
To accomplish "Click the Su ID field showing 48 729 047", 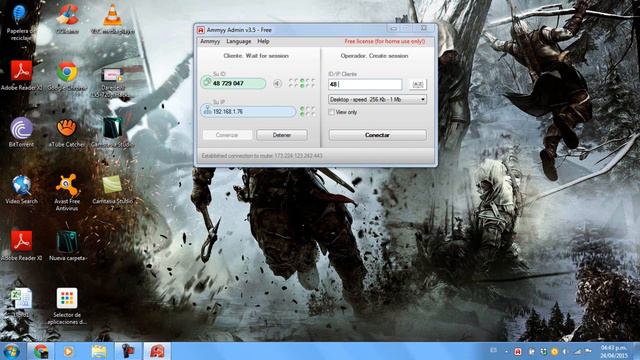I will pos(233,83).
